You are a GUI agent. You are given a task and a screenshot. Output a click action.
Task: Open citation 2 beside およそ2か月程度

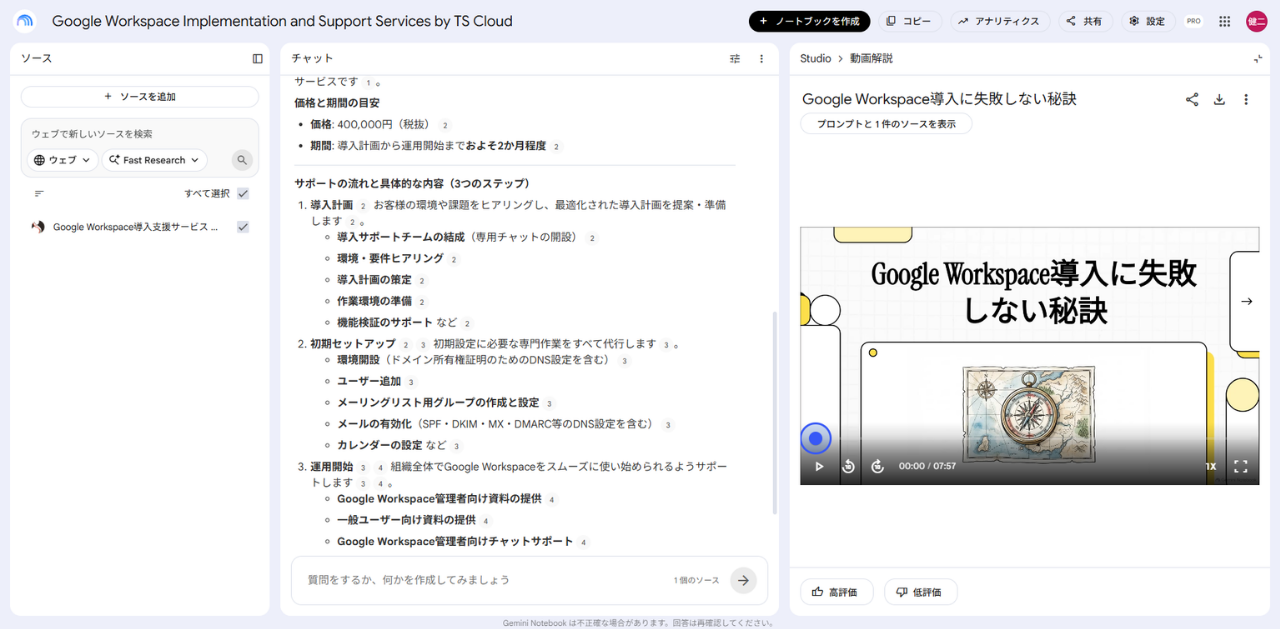tap(556, 146)
